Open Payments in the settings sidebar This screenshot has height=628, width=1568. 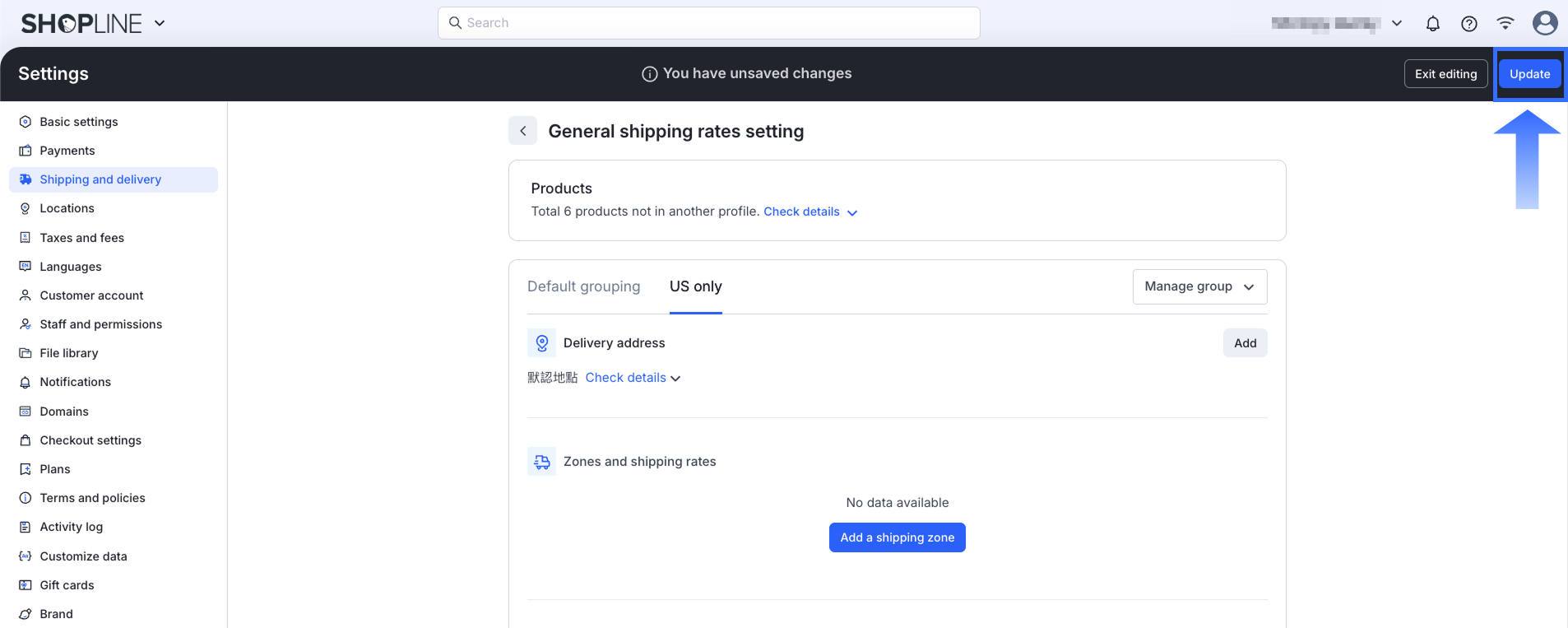pyautogui.click(x=67, y=151)
